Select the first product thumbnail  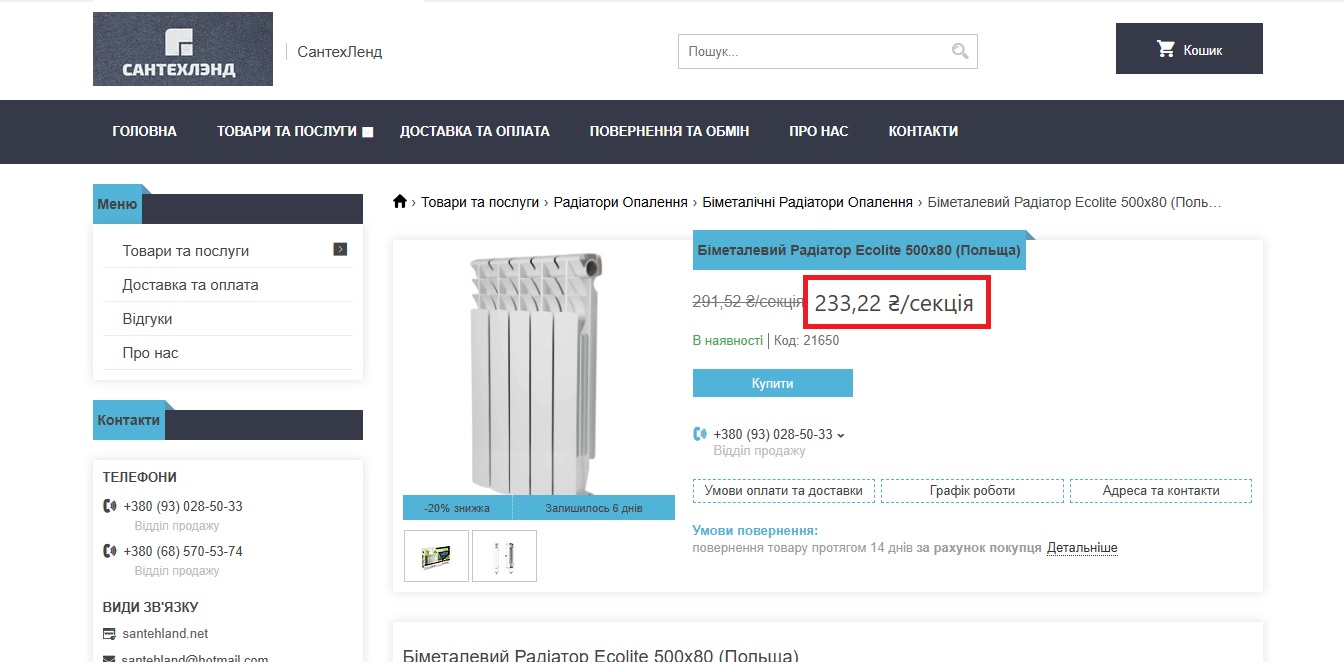[436, 556]
